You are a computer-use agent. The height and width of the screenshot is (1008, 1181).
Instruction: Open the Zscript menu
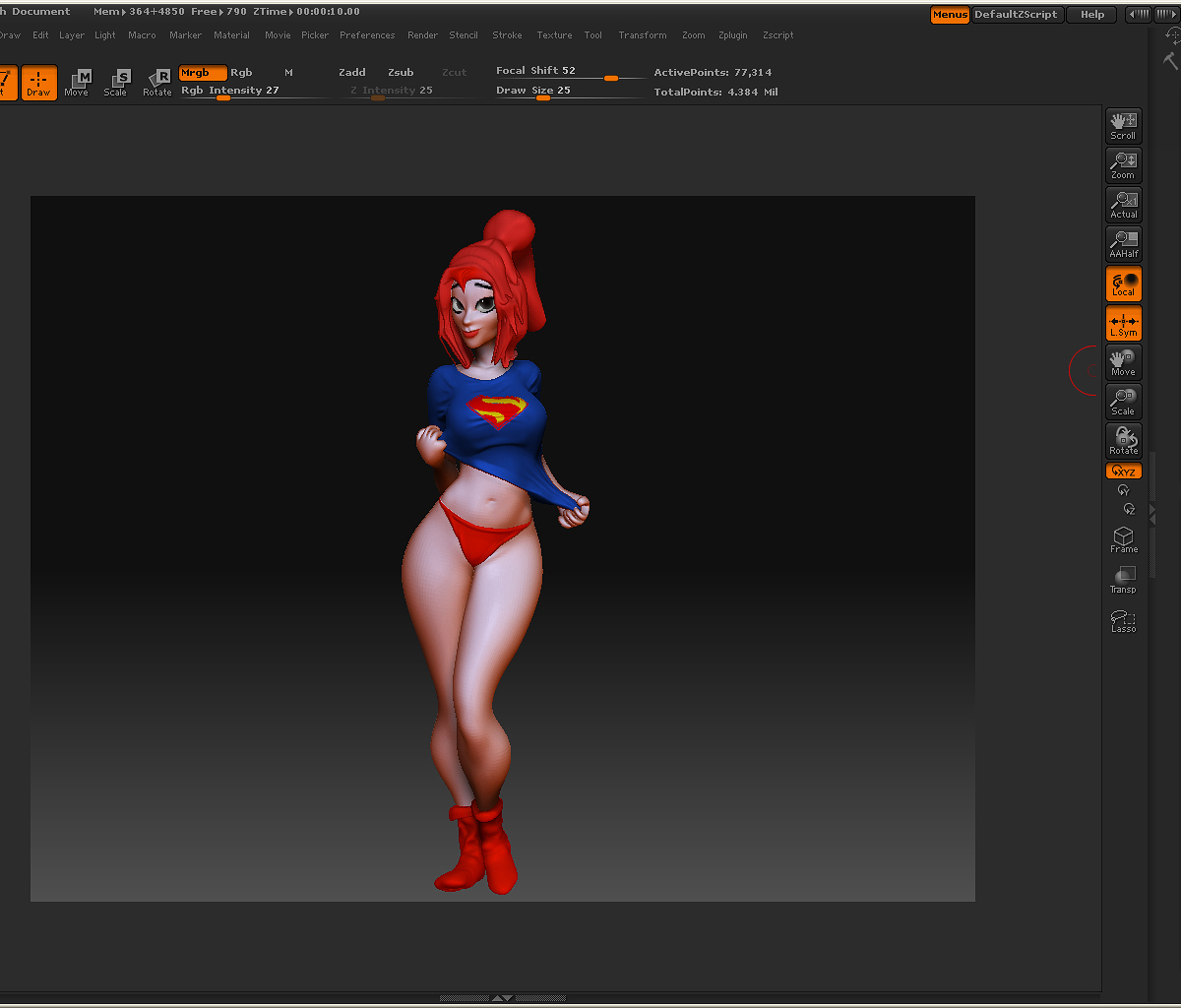pos(778,35)
